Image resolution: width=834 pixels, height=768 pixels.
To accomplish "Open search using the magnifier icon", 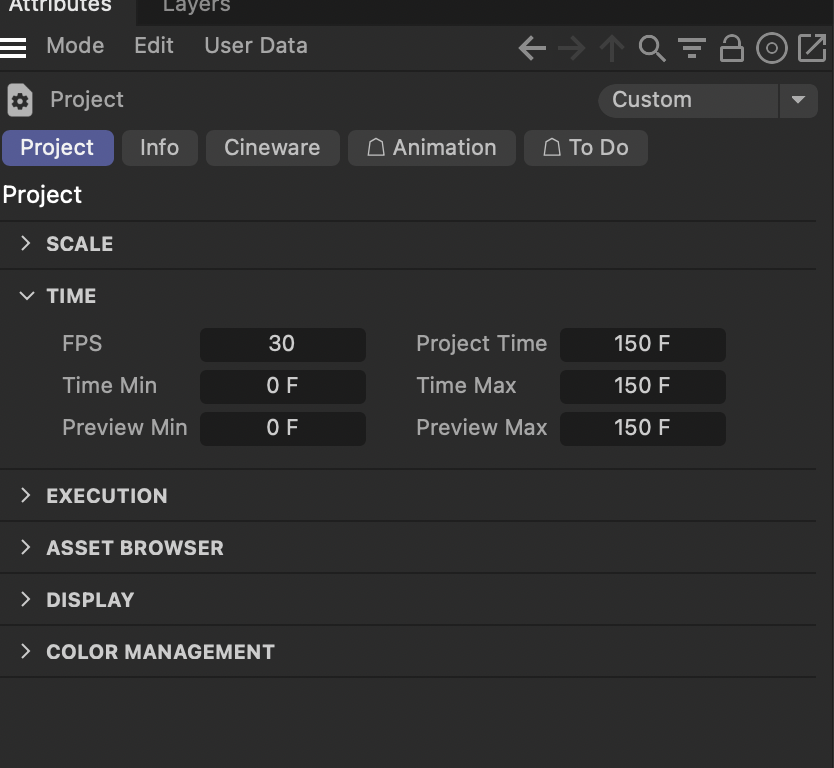I will coord(652,48).
